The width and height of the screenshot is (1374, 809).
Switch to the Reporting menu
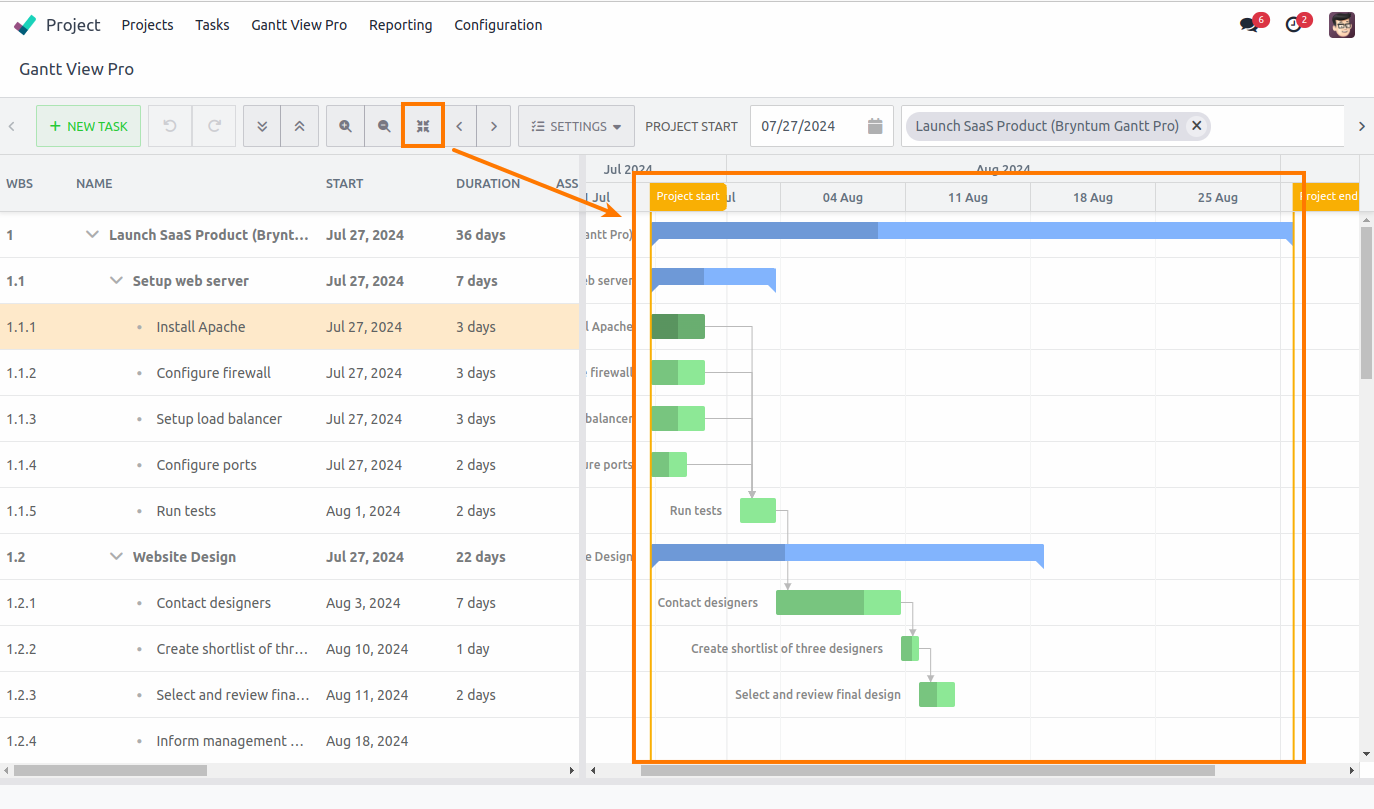(x=400, y=25)
